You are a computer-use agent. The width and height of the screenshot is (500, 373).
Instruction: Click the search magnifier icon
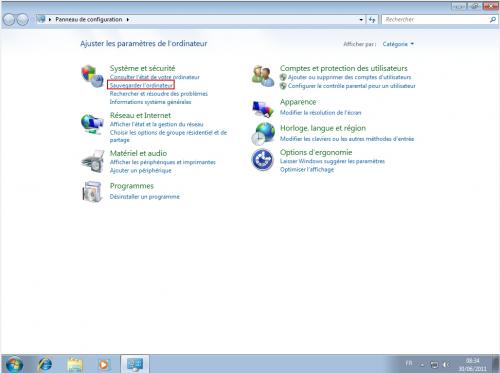tap(492, 20)
